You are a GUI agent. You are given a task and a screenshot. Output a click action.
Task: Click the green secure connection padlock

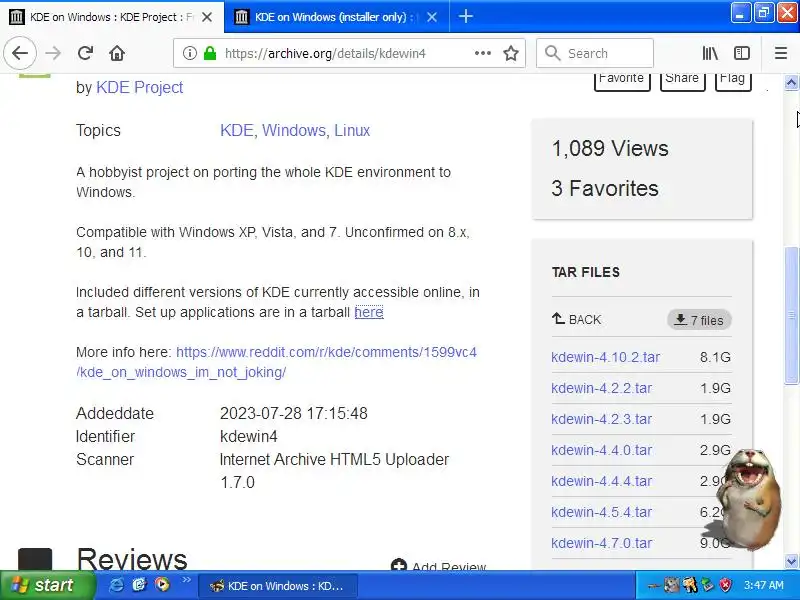point(210,53)
